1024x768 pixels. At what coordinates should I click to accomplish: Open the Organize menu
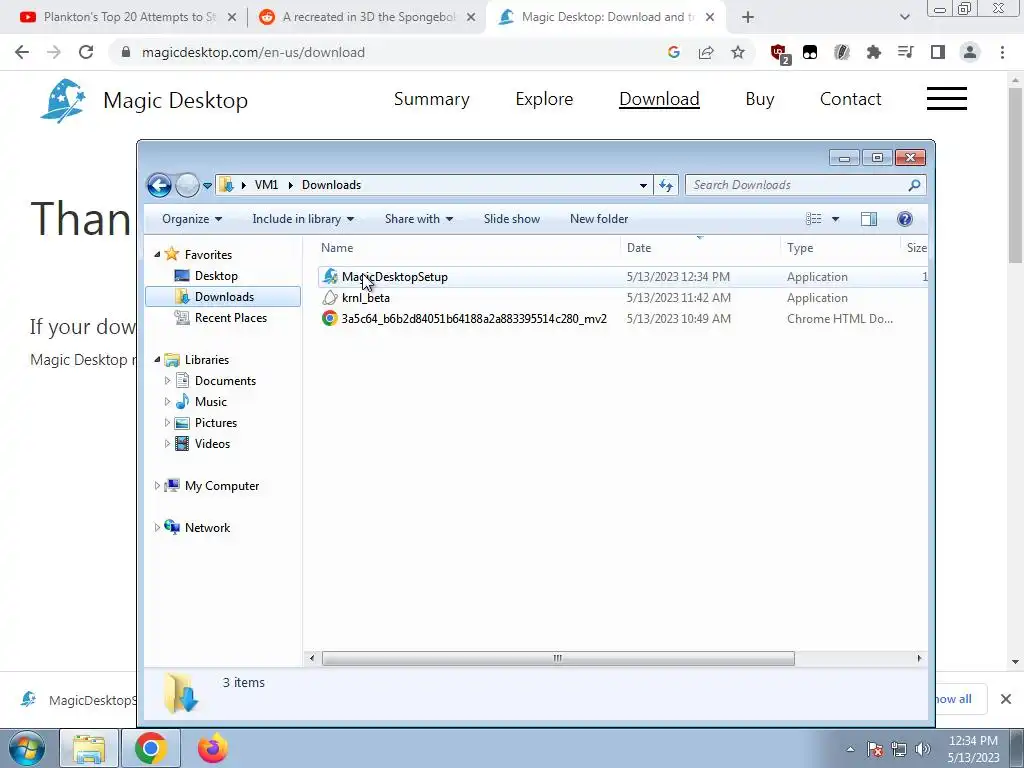coord(192,219)
